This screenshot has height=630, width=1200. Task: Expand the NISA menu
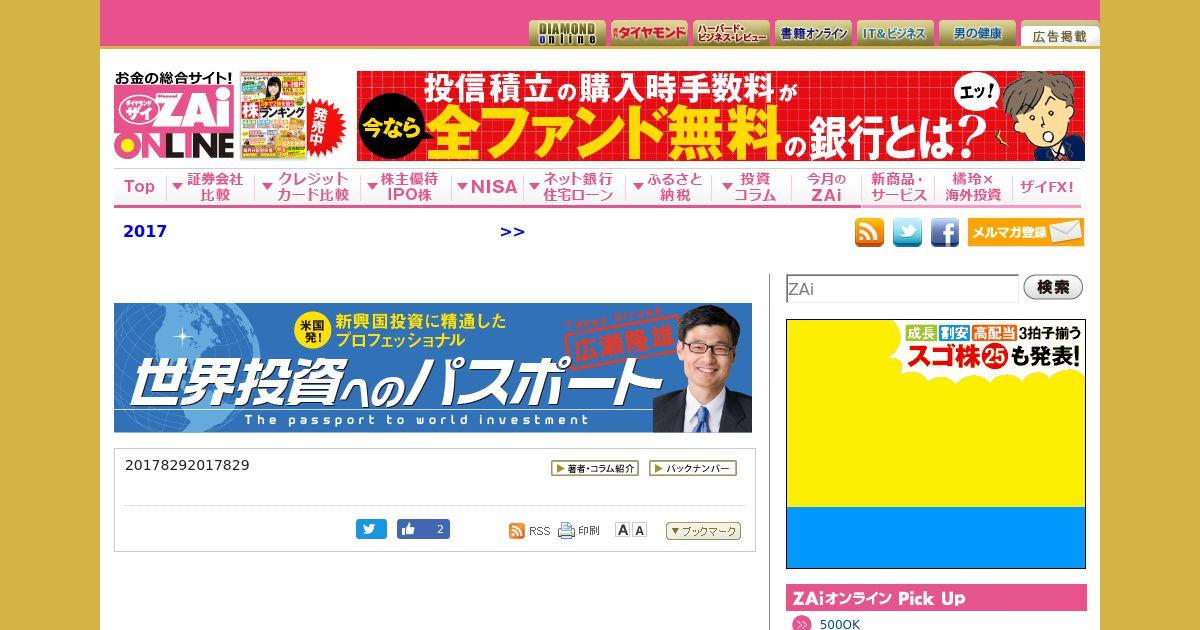point(487,187)
